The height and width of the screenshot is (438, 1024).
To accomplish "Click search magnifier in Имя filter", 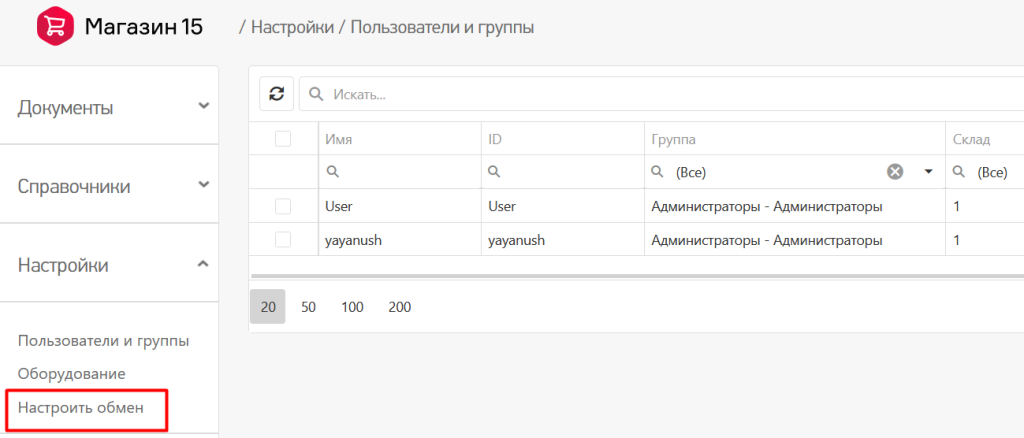I will [x=332, y=172].
